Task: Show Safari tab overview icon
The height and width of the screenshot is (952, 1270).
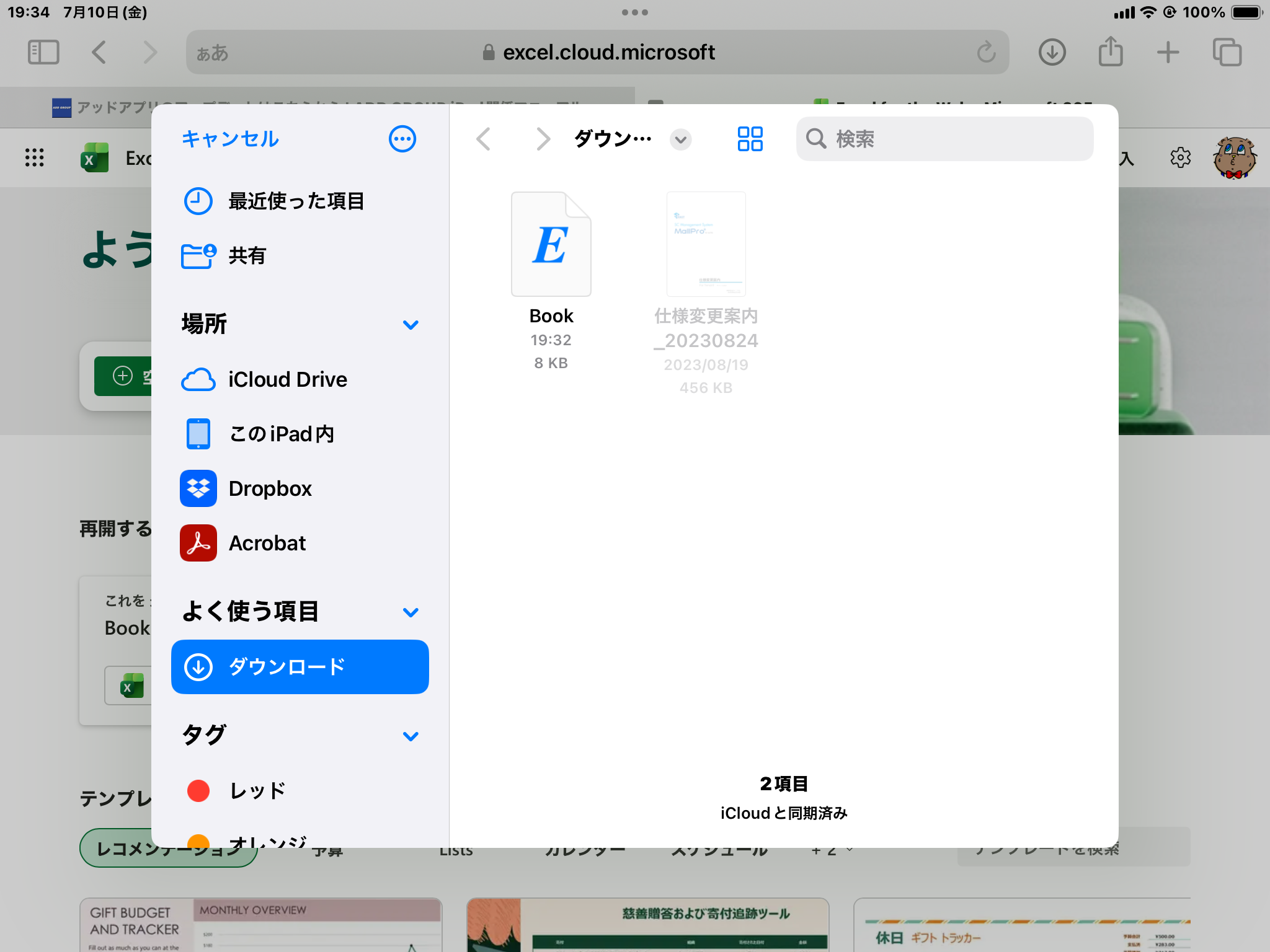Action: (x=1227, y=52)
